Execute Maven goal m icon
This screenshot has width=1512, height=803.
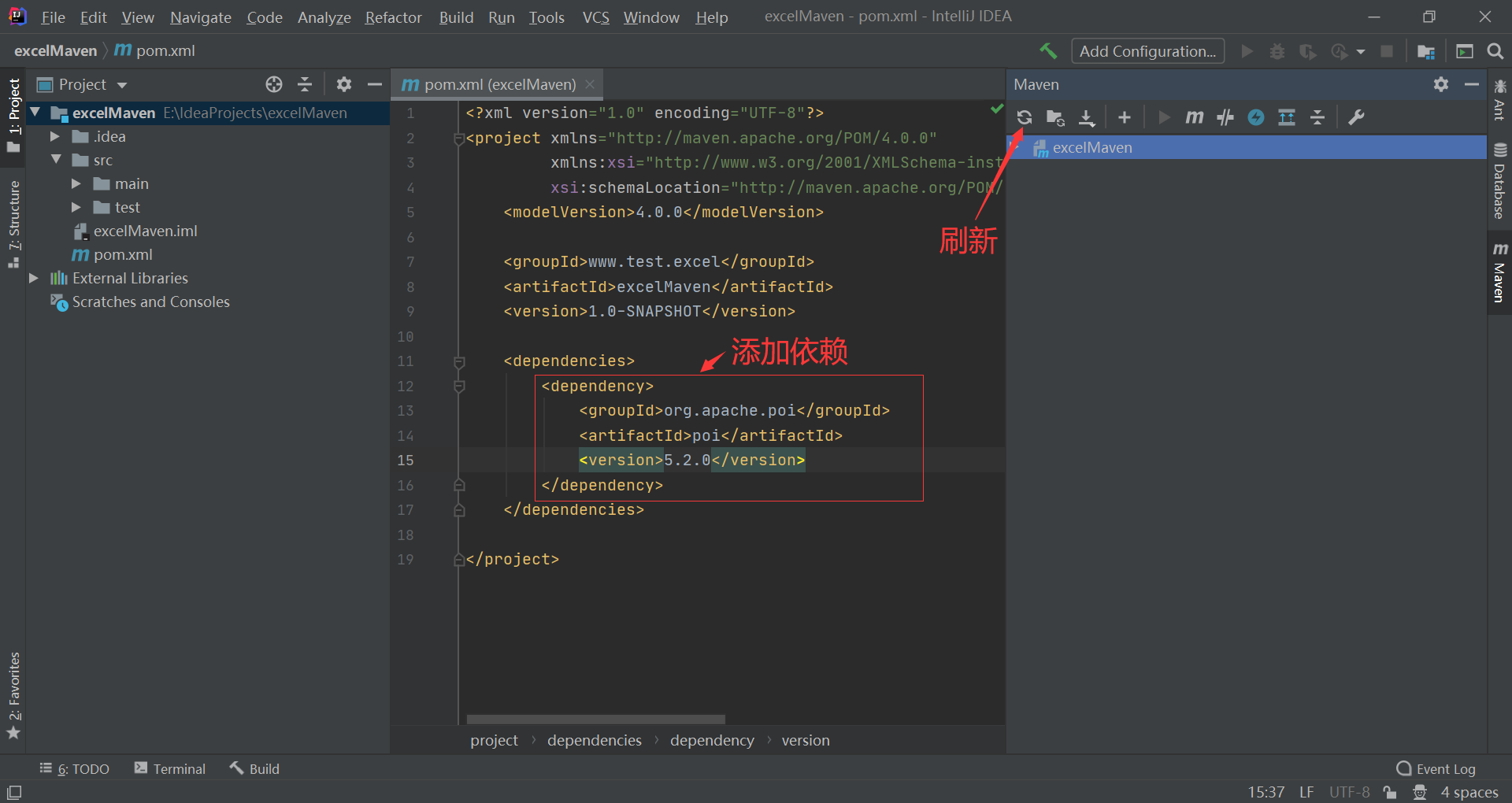[1195, 117]
